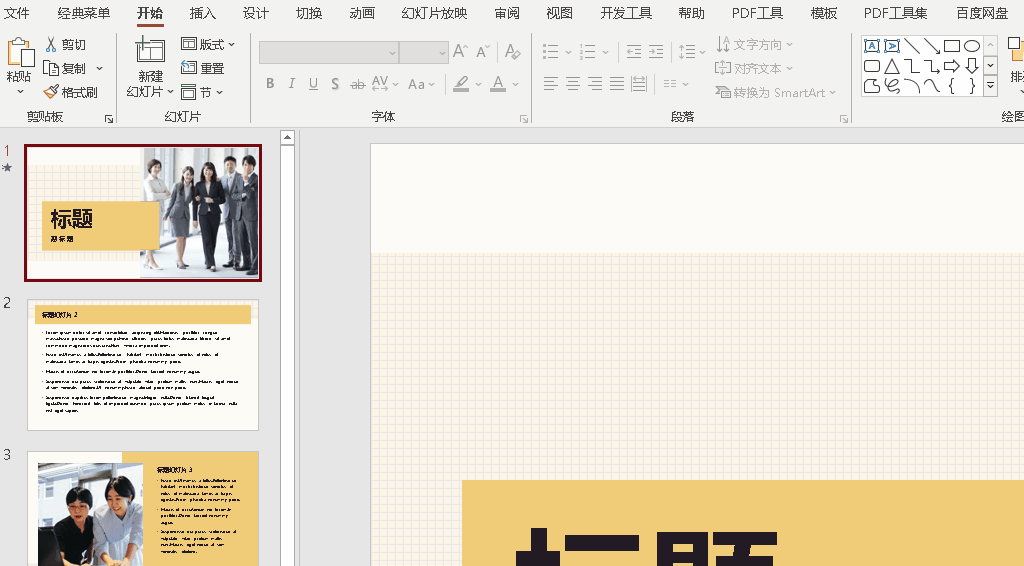Pick the Right Brace shape
The height and width of the screenshot is (566, 1024).
pyautogui.click(x=972, y=86)
